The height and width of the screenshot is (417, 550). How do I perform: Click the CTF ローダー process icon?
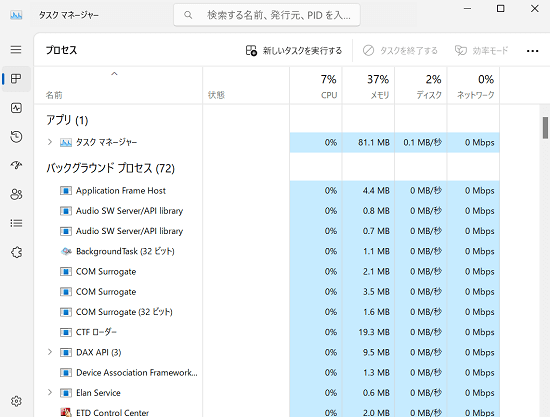[x=66, y=332]
